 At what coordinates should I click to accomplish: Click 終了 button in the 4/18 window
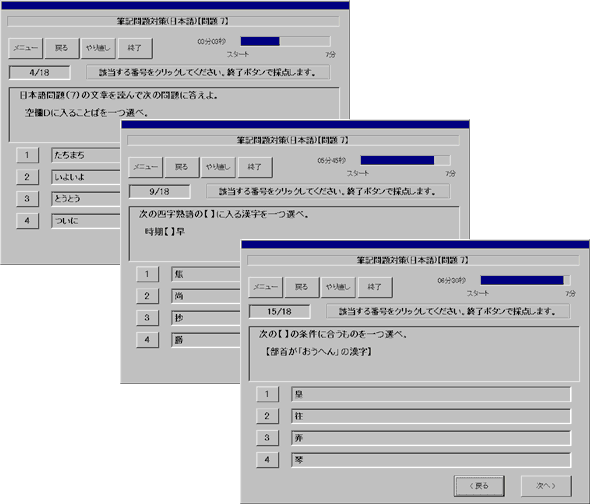pos(135,48)
